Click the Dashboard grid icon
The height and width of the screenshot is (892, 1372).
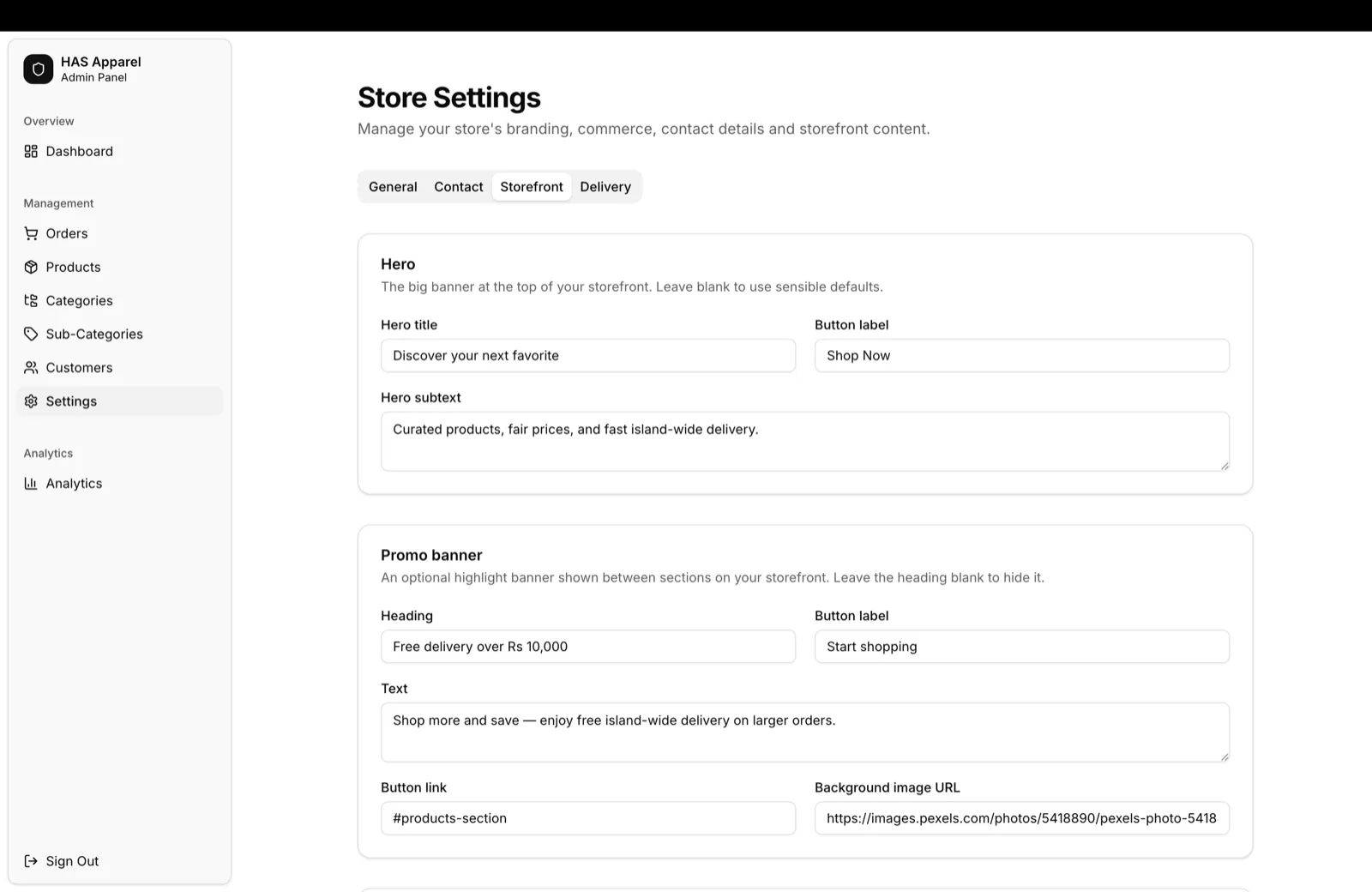pos(31,152)
